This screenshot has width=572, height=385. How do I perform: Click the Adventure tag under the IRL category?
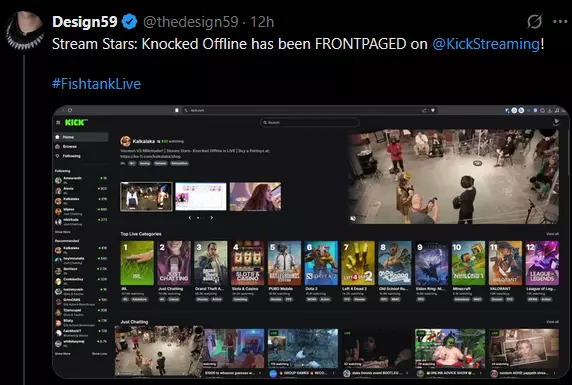tap(139, 299)
